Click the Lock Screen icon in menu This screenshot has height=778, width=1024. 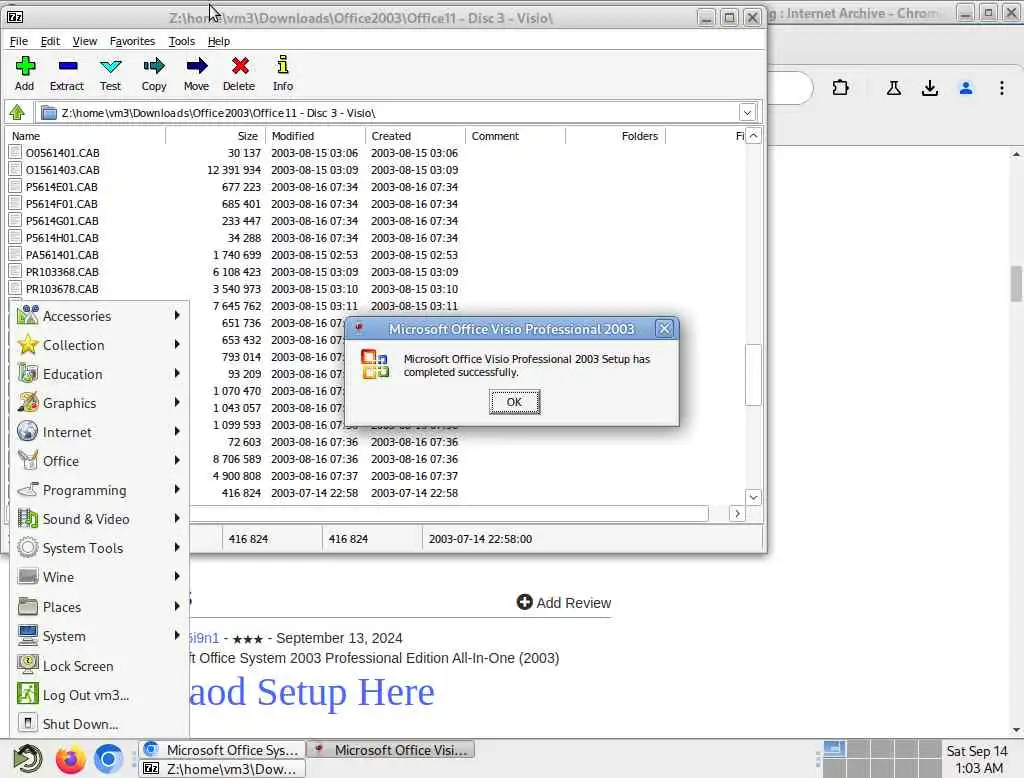[27, 665]
